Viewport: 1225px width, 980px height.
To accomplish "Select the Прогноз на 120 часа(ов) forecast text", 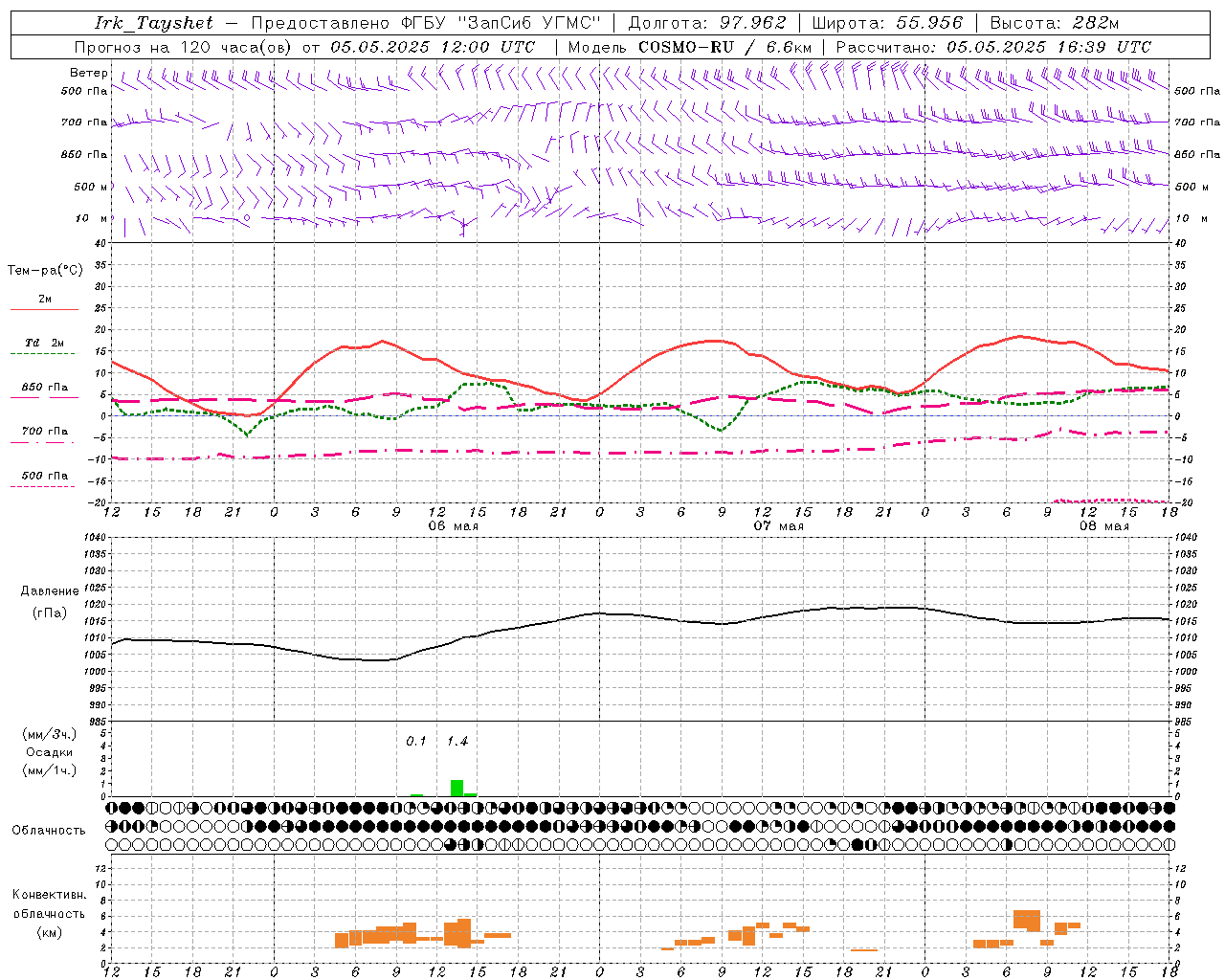I will pos(185,47).
